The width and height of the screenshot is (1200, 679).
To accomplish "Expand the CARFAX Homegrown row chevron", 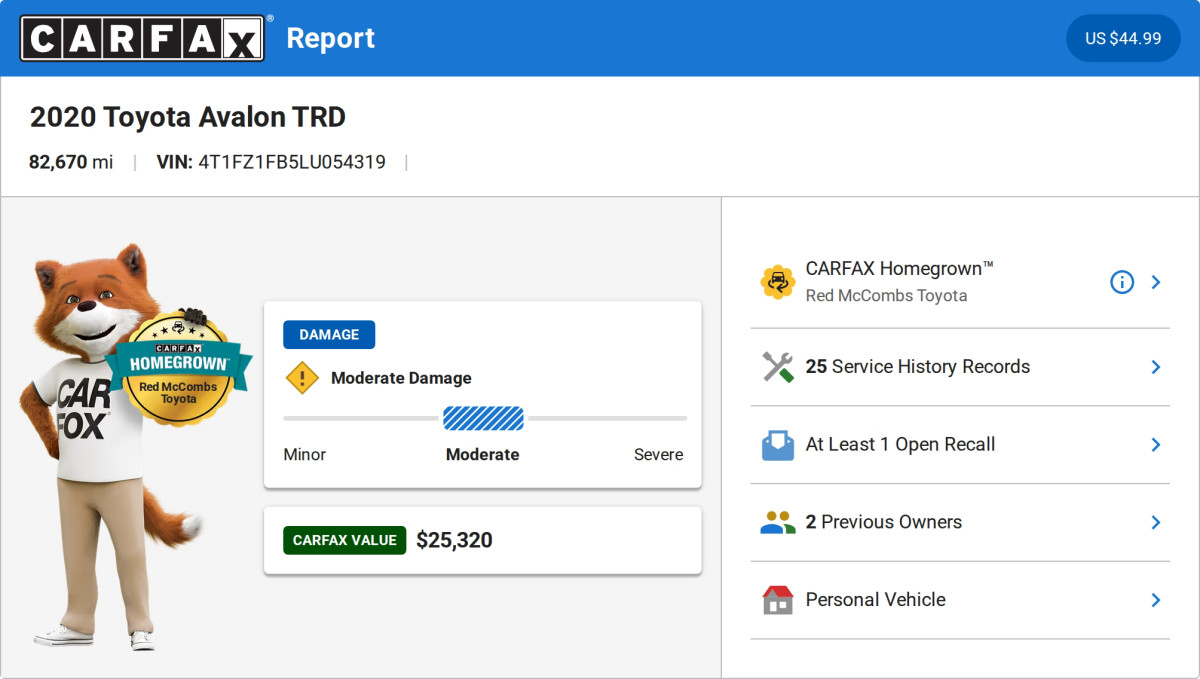I will pyautogui.click(x=1156, y=282).
